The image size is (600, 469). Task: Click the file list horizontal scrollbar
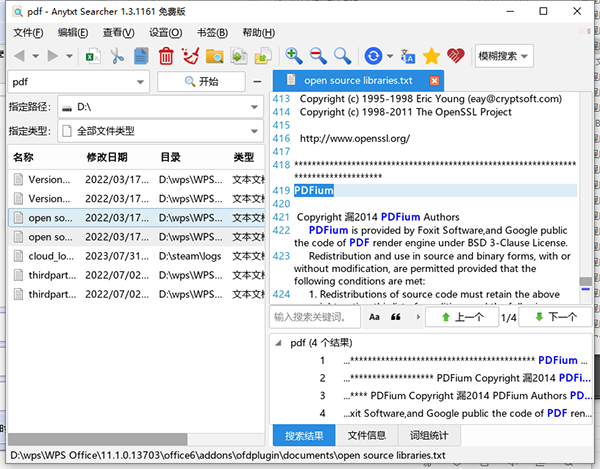pos(98,439)
